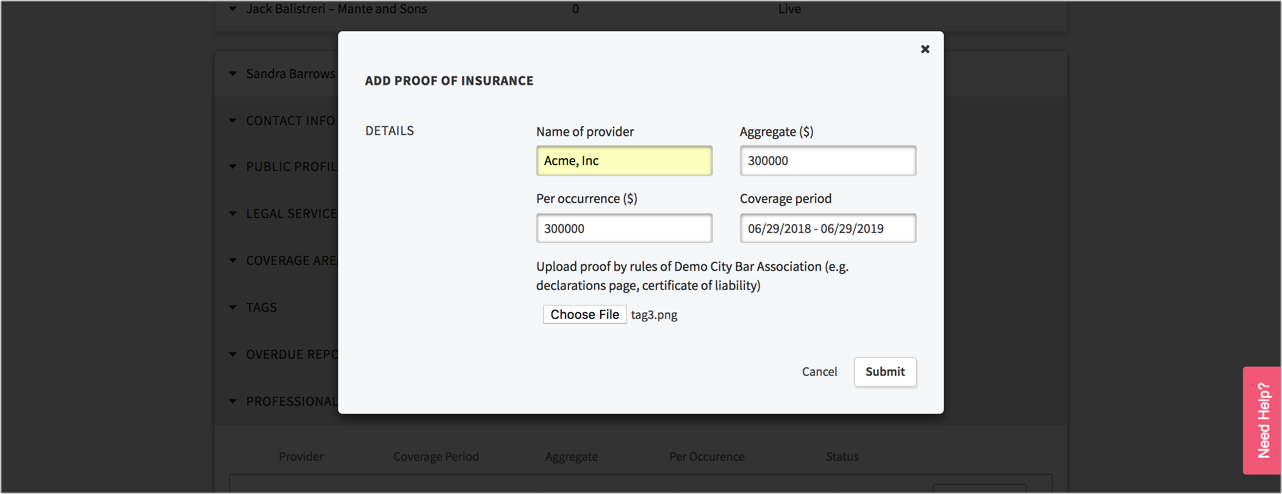Collapse the Professional section arrow

click(x=234, y=402)
